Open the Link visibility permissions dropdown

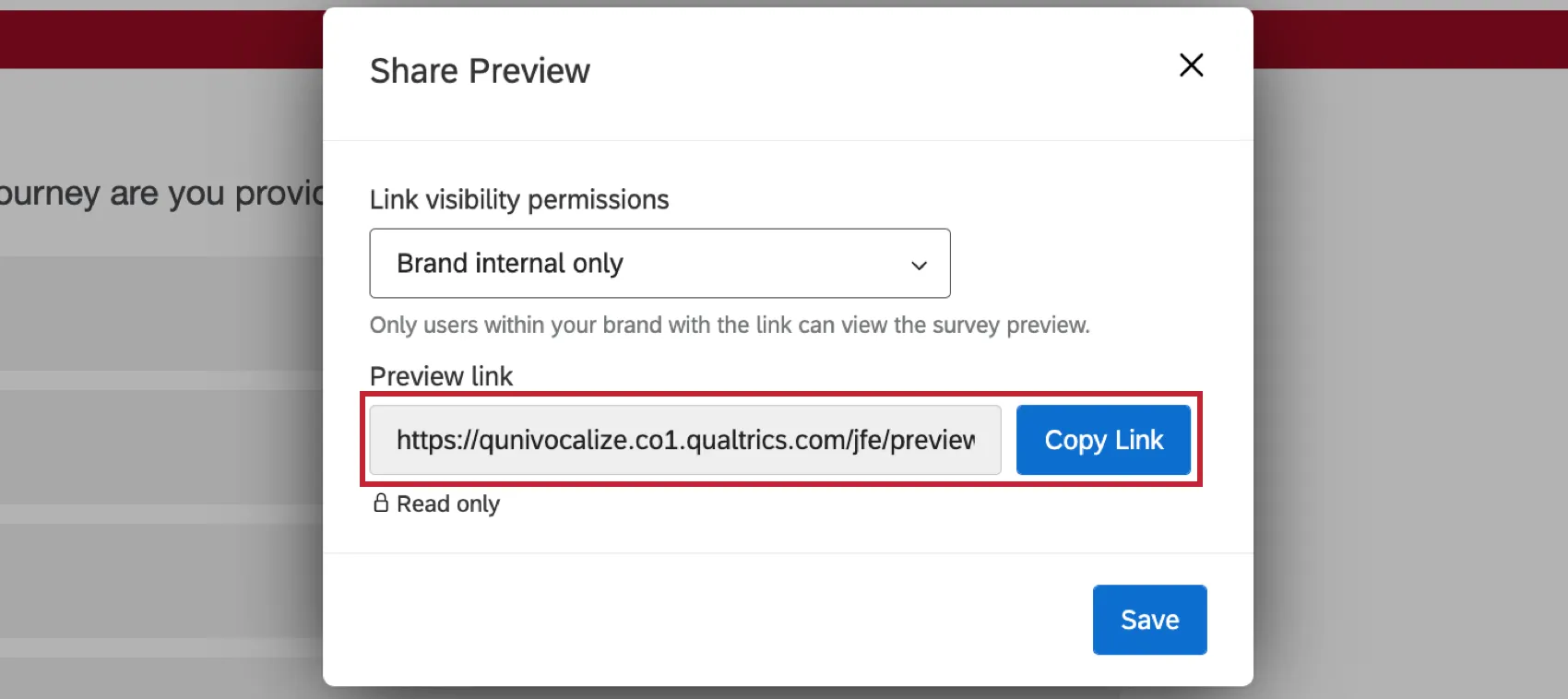(659, 264)
